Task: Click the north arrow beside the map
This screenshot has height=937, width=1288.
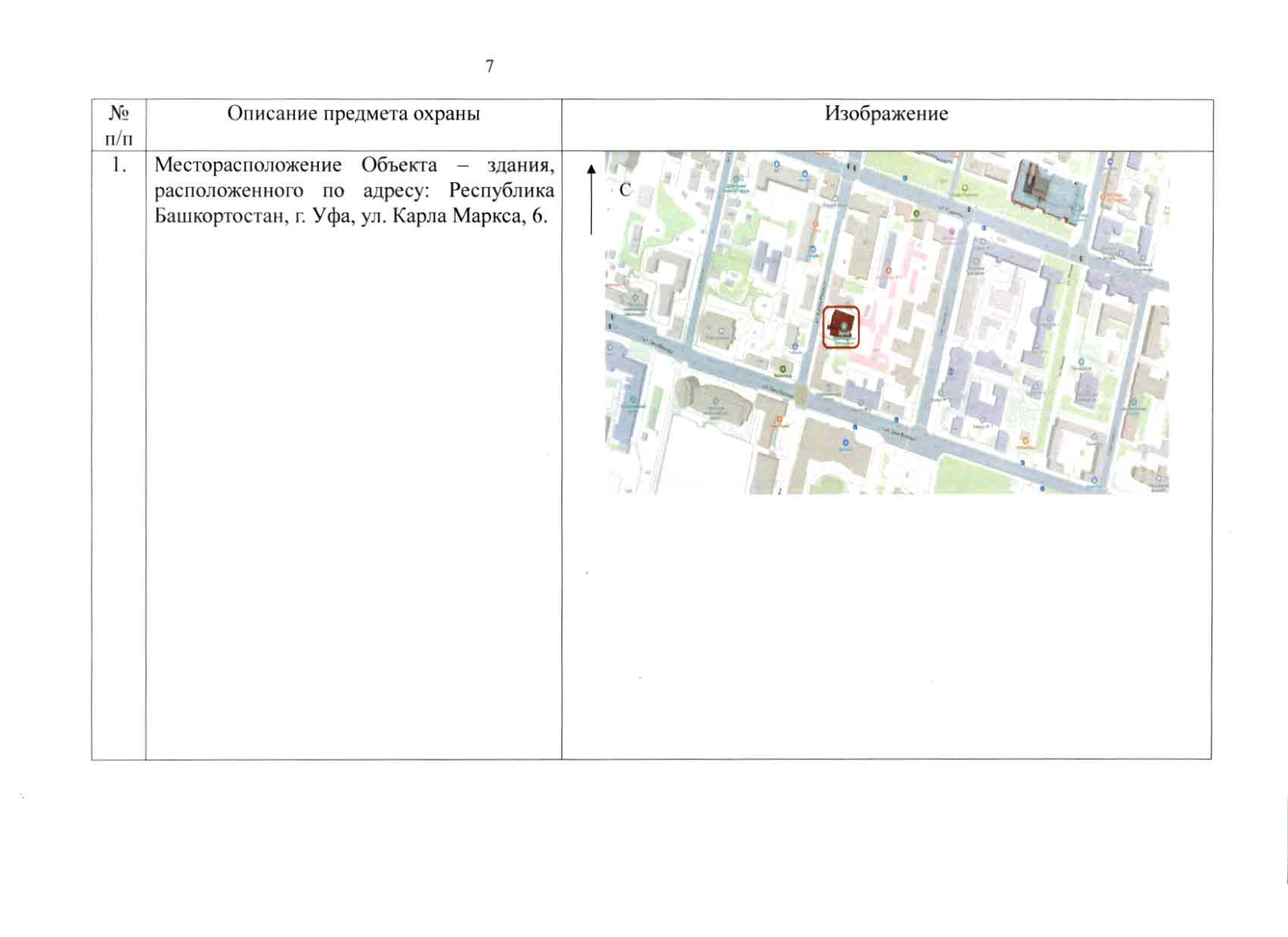Action: [x=591, y=199]
